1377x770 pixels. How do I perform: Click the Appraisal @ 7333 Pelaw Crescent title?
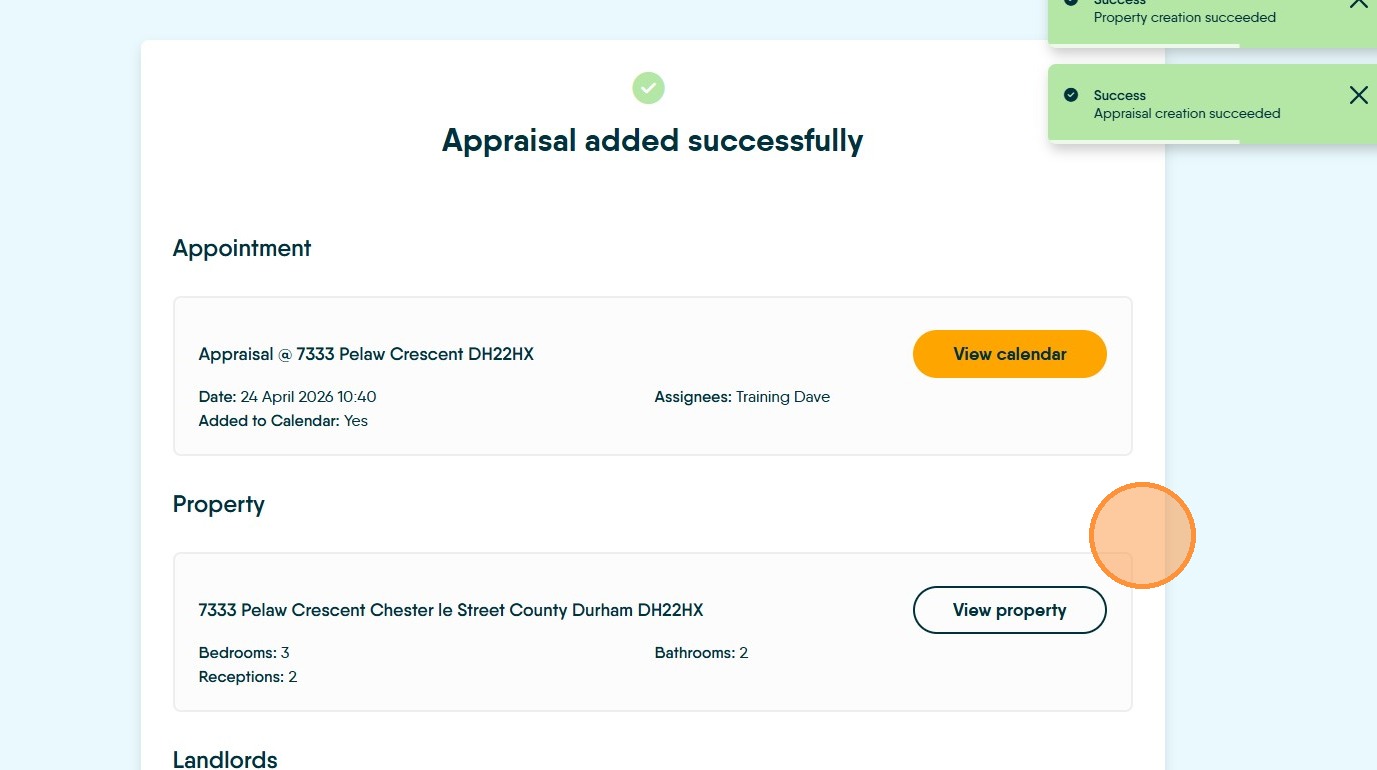[366, 354]
